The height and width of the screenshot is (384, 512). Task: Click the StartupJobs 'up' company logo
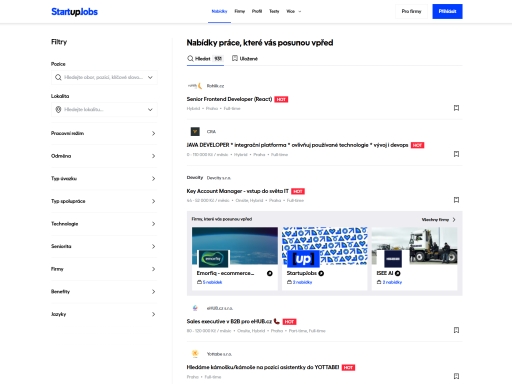coord(303,259)
